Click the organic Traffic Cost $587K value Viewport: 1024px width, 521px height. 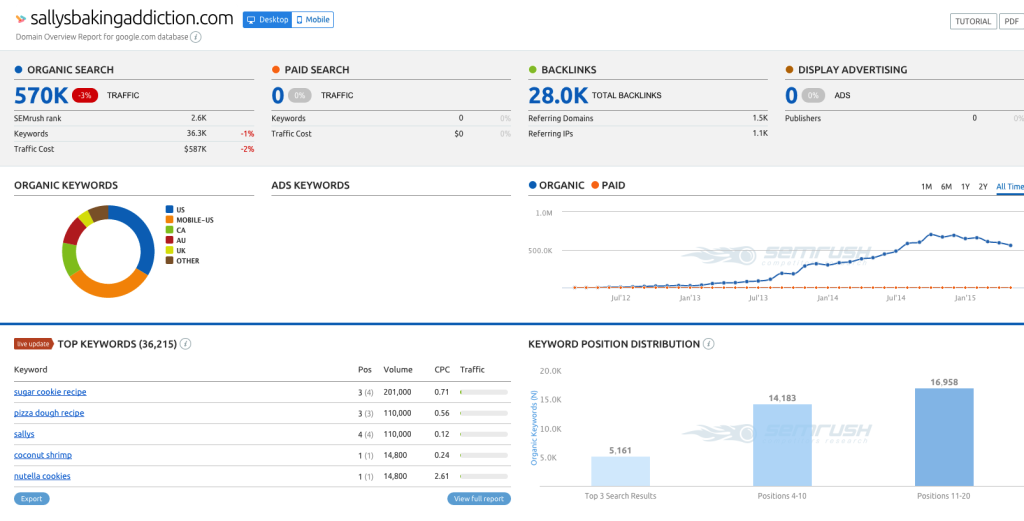click(195, 149)
